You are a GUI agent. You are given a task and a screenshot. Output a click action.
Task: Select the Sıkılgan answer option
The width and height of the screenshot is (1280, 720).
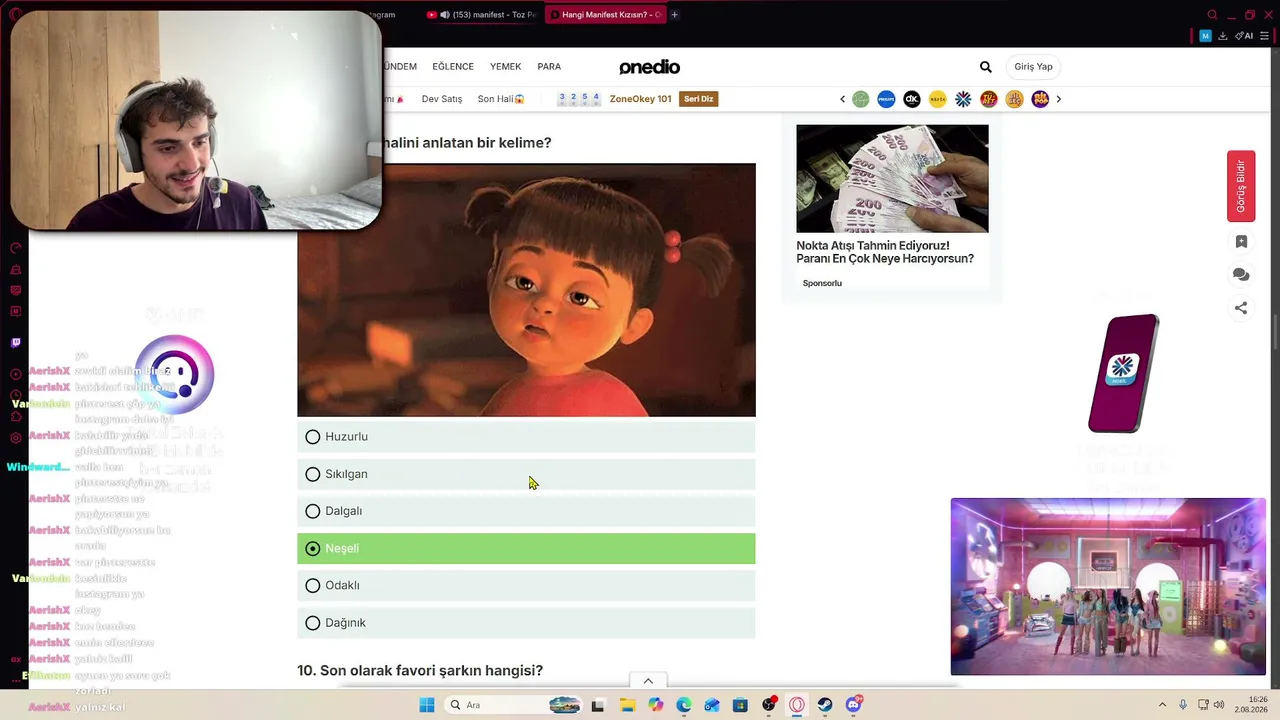coord(526,474)
